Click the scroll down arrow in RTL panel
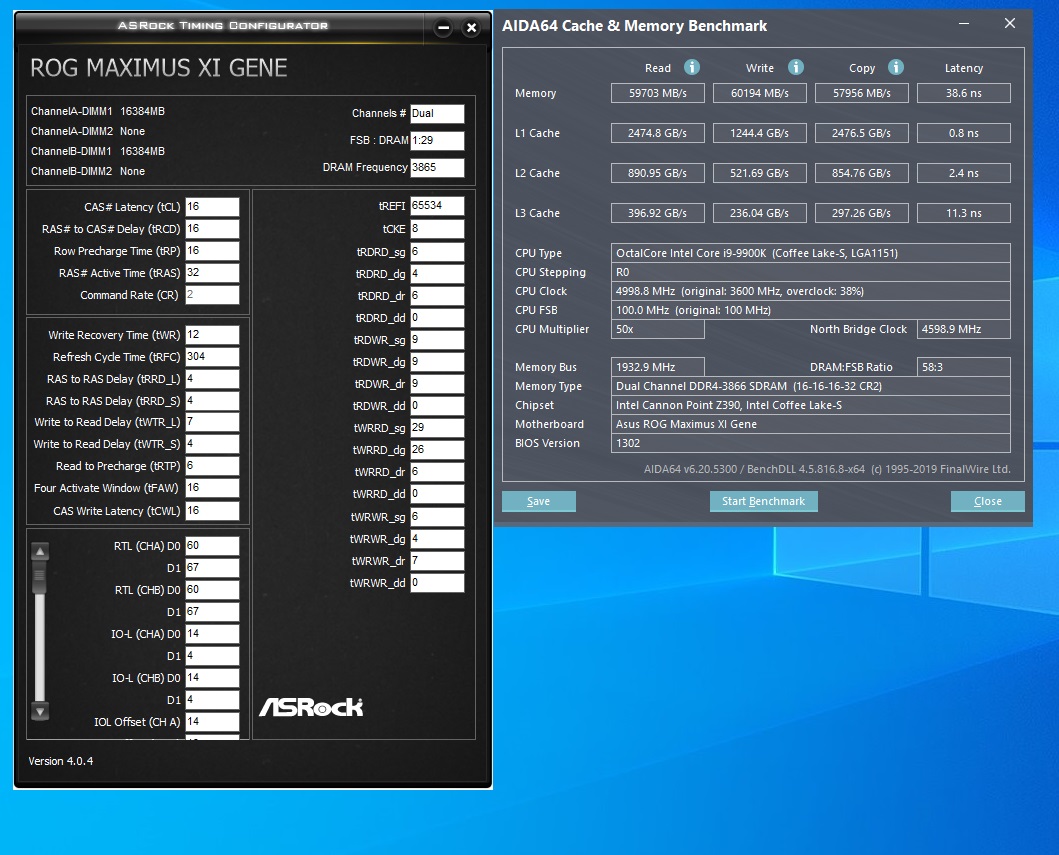 click(40, 711)
